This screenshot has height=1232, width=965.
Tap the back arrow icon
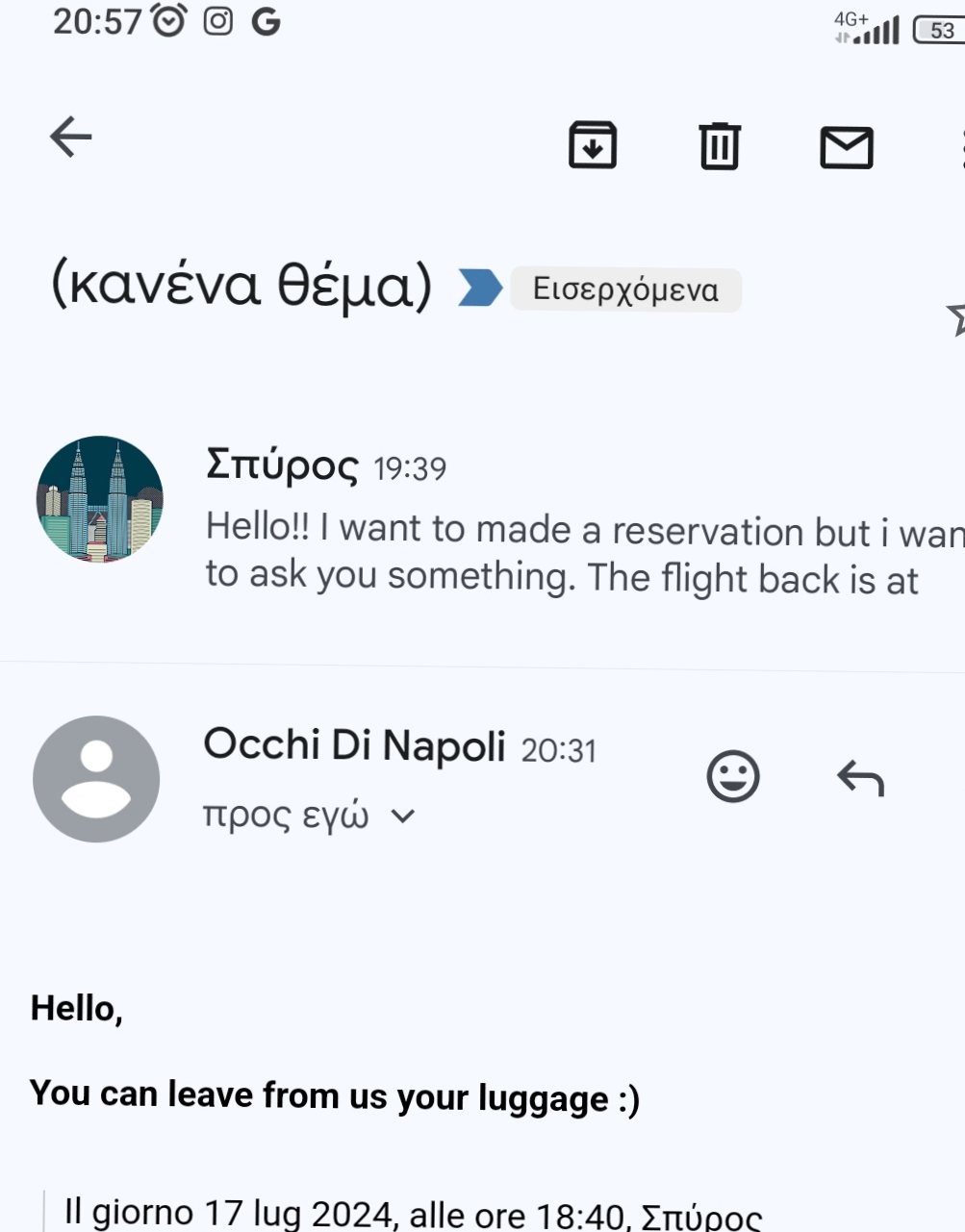pos(70,137)
